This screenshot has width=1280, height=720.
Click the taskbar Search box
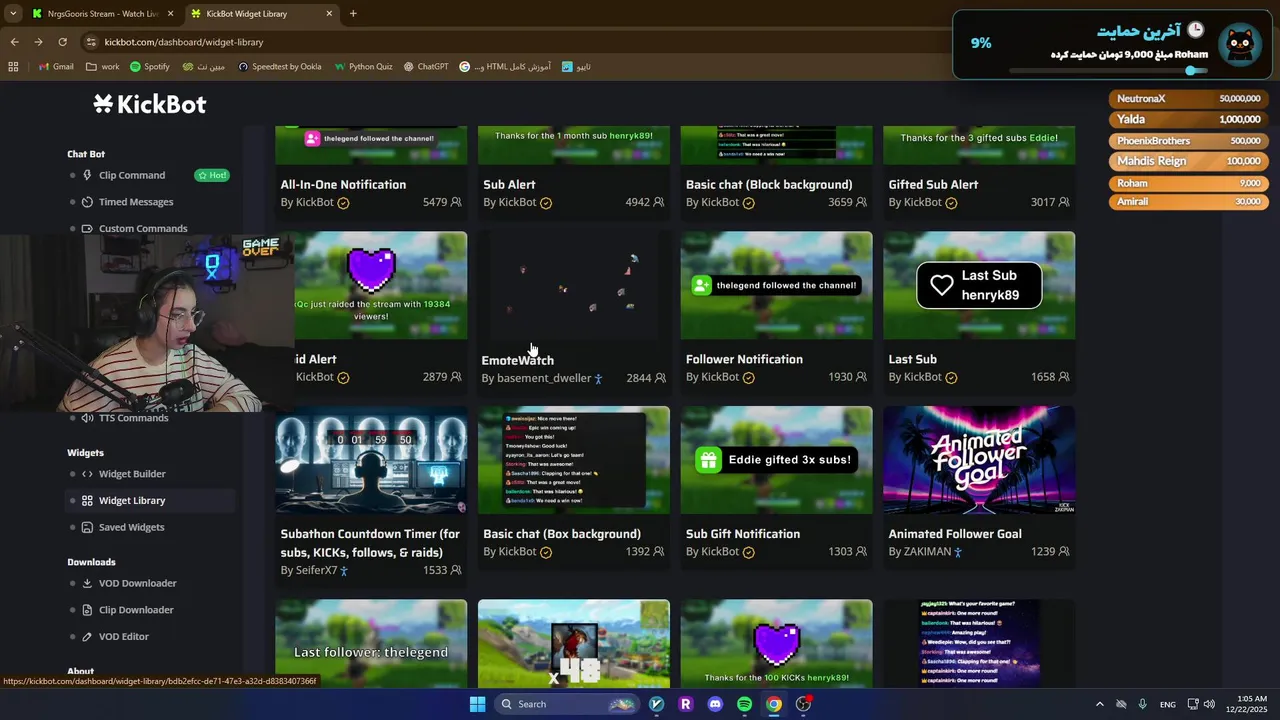coord(568,704)
